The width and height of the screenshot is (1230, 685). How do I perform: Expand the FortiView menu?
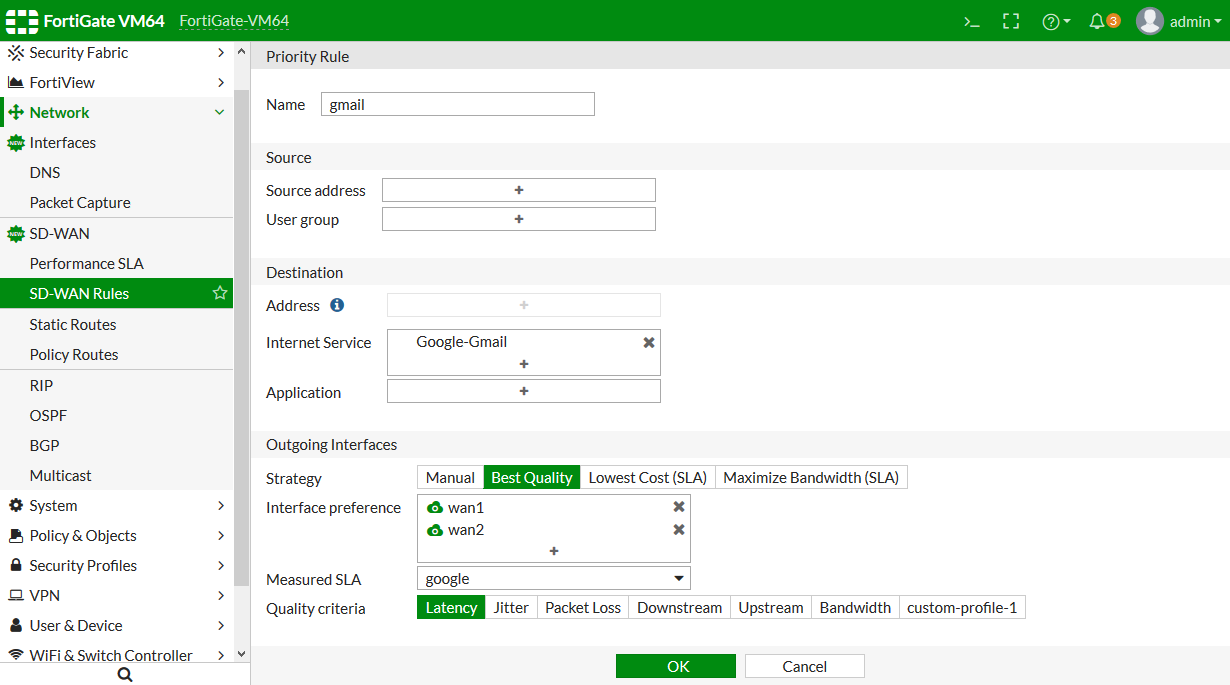[x=116, y=83]
